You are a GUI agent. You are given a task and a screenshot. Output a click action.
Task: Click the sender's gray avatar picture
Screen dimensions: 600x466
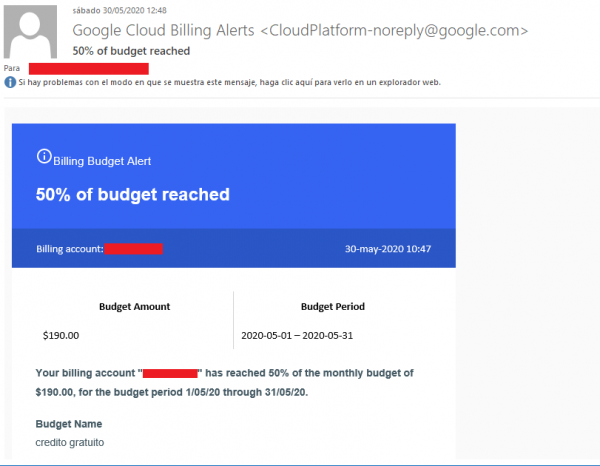point(30,31)
